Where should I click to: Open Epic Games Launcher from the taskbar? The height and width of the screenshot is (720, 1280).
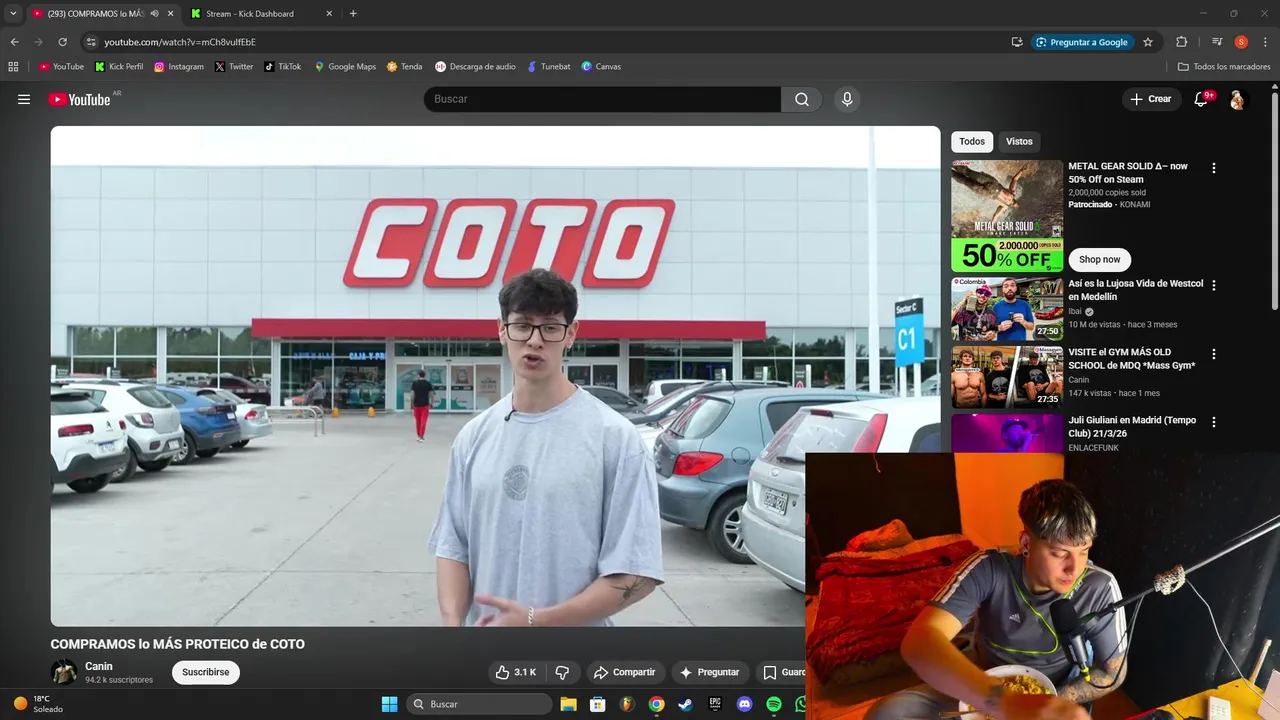(715, 704)
